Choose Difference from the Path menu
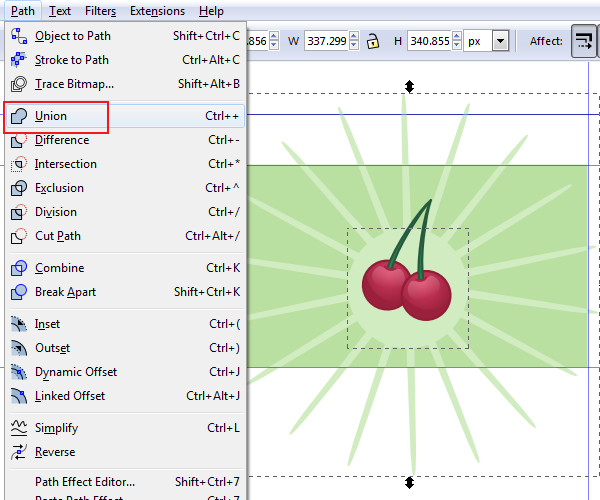The image size is (600, 500). tap(126, 140)
